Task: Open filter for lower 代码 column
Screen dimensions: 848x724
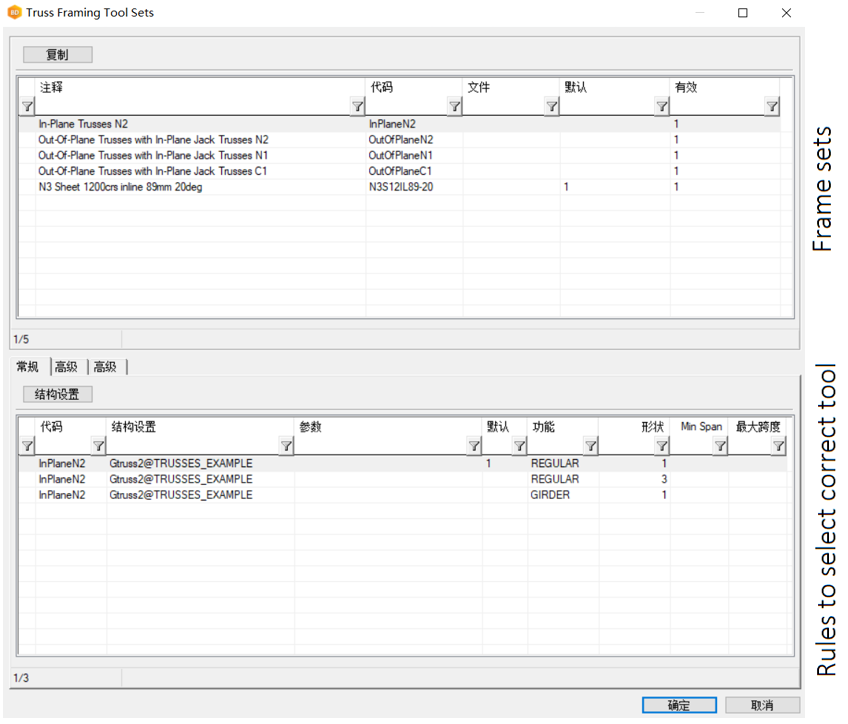Action: pyautogui.click(x=98, y=446)
